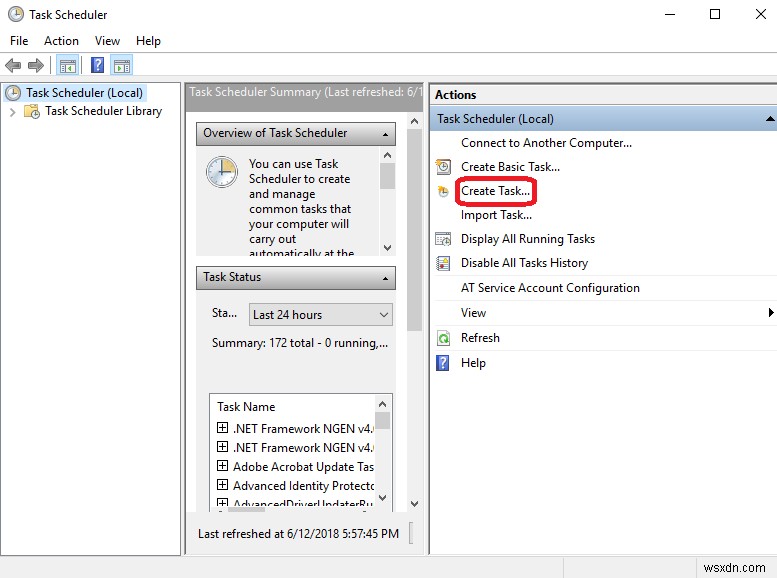
Task: Collapse the Overview of Task Scheduler section
Action: (x=386, y=134)
